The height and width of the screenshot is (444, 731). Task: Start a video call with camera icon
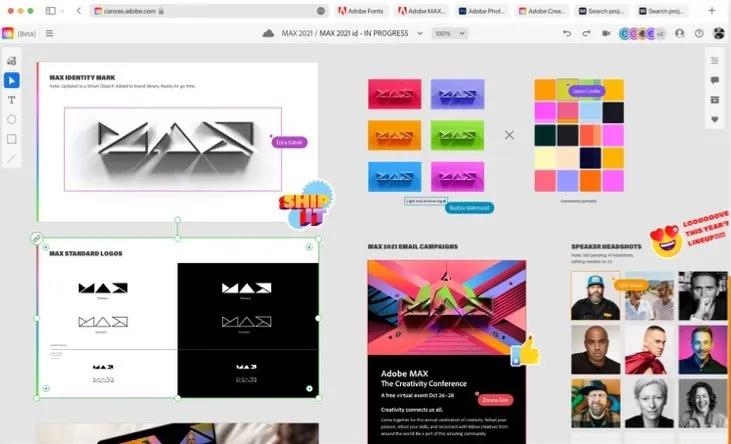(606, 33)
